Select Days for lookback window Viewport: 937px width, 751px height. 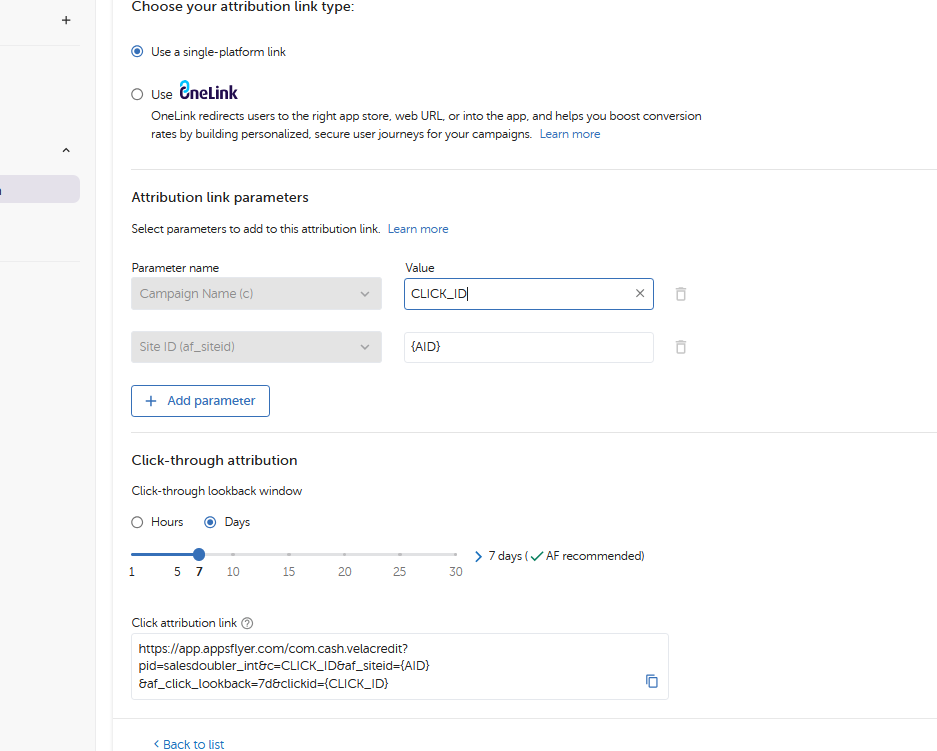point(210,522)
